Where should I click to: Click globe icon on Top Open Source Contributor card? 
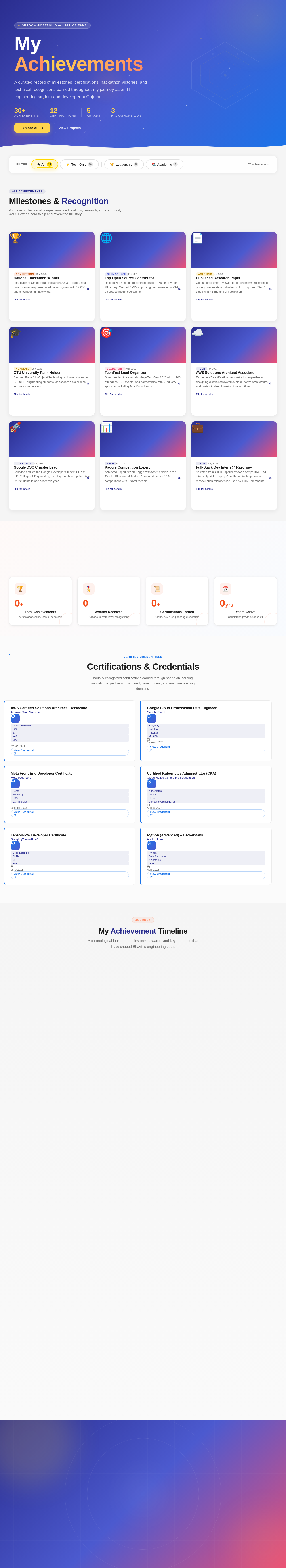click(106, 238)
